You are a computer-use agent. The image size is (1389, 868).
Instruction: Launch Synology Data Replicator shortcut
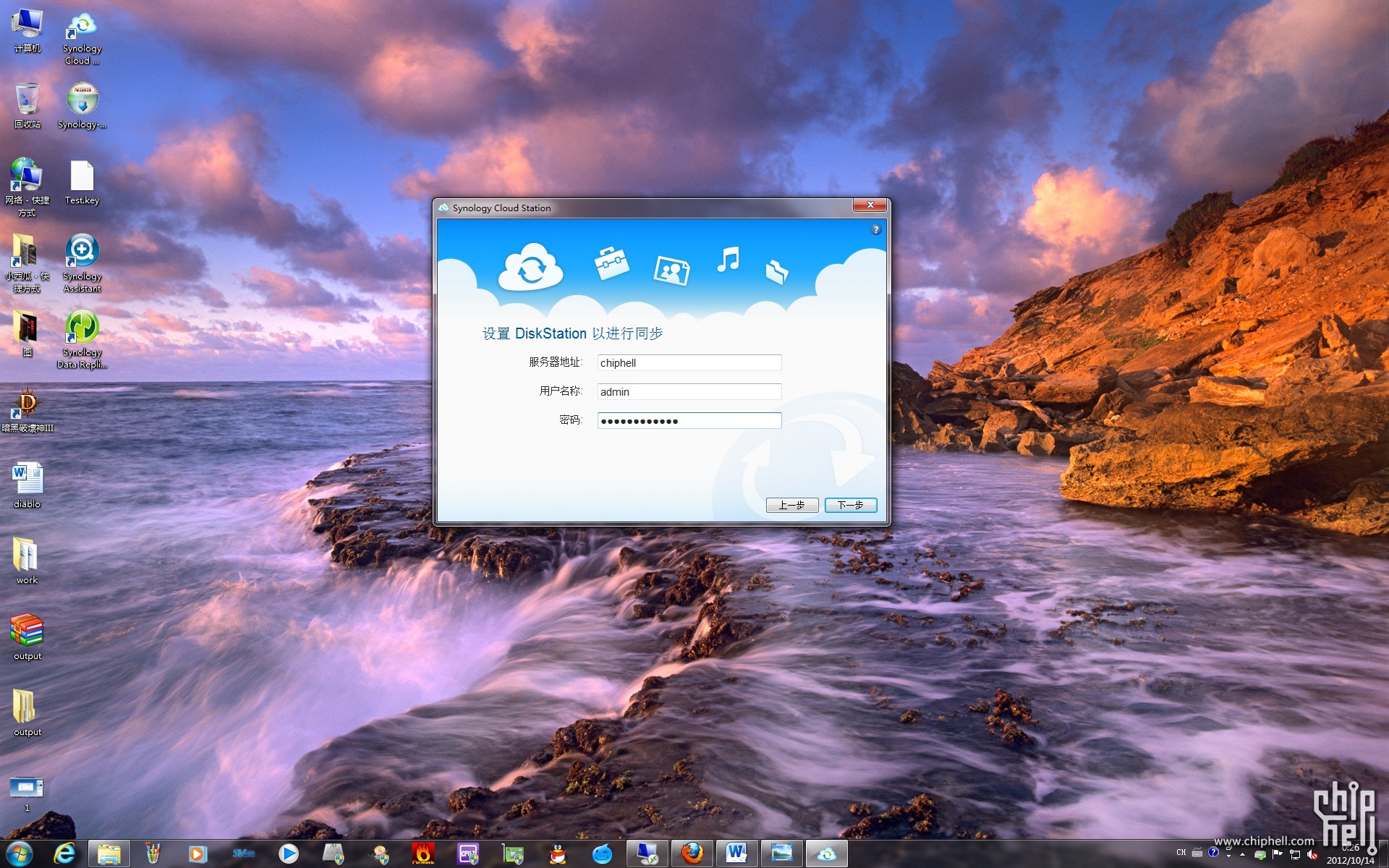coord(82,339)
